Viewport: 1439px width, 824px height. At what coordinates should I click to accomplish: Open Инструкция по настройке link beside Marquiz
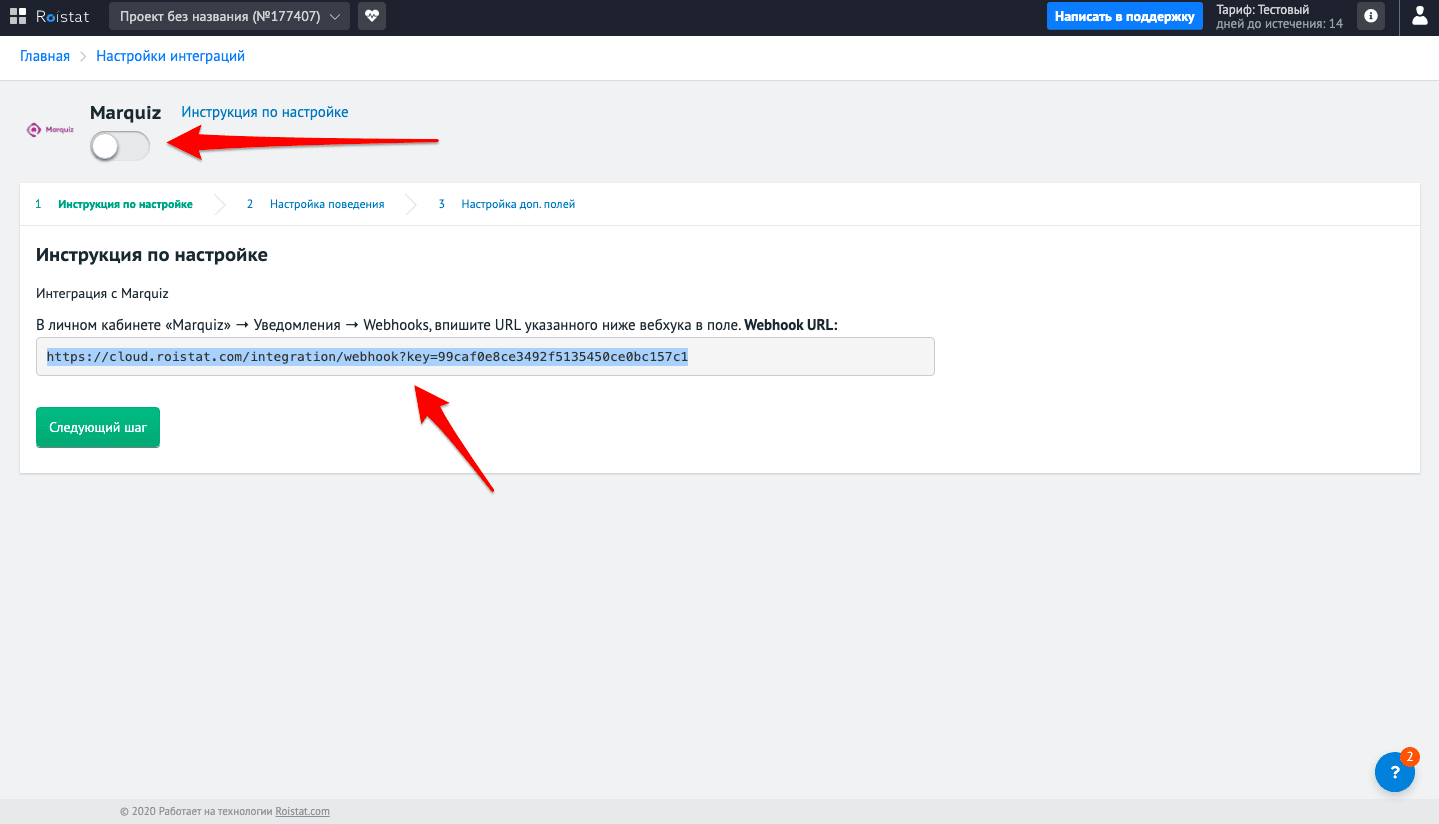click(x=265, y=112)
